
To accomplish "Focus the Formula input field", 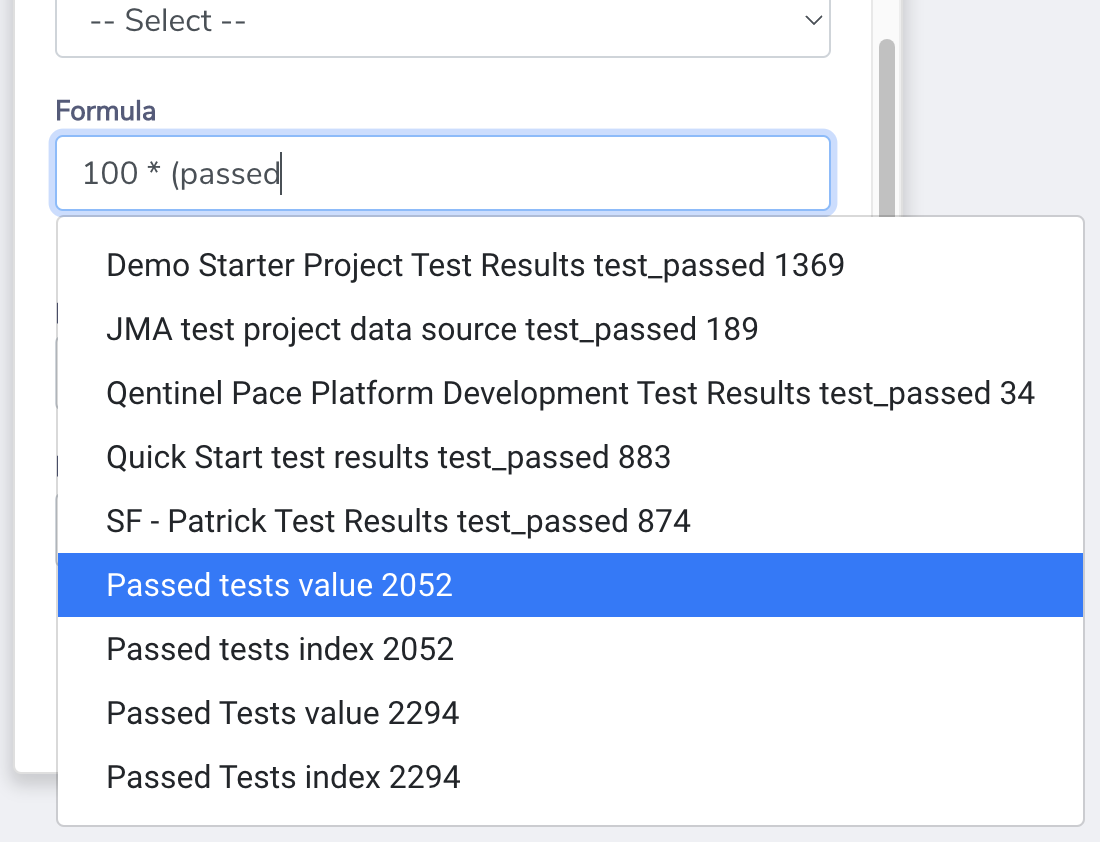I will click(x=442, y=173).
